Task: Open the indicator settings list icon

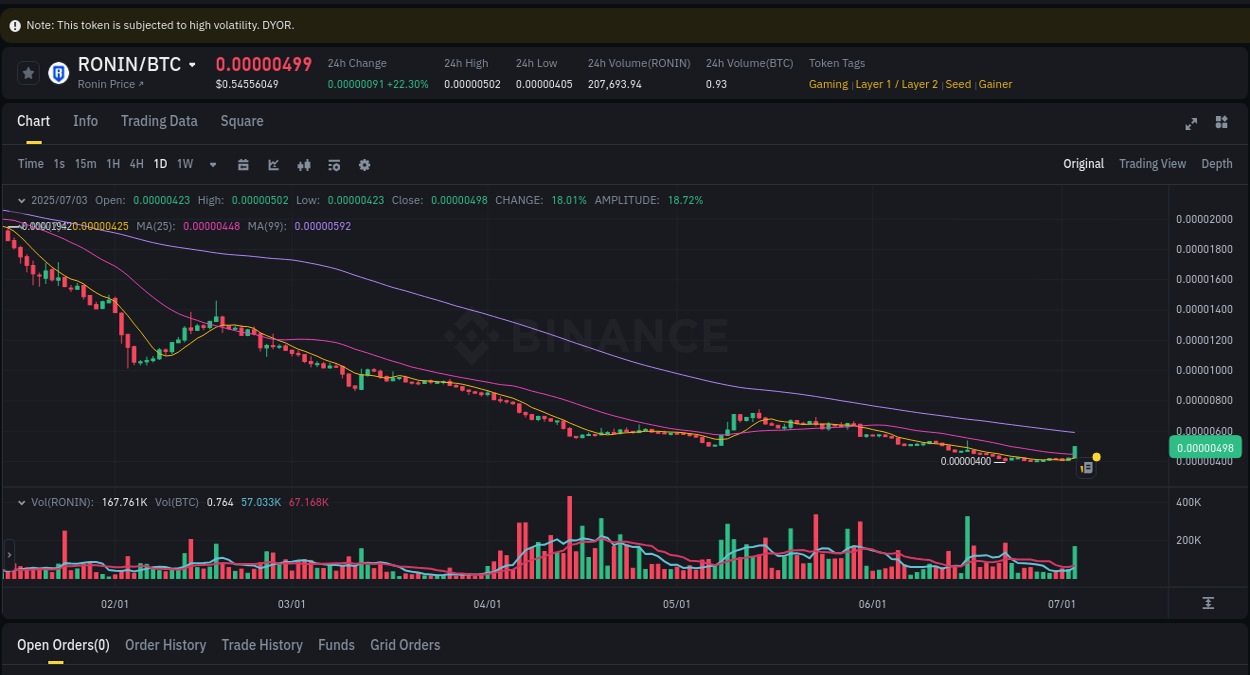Action: point(334,164)
